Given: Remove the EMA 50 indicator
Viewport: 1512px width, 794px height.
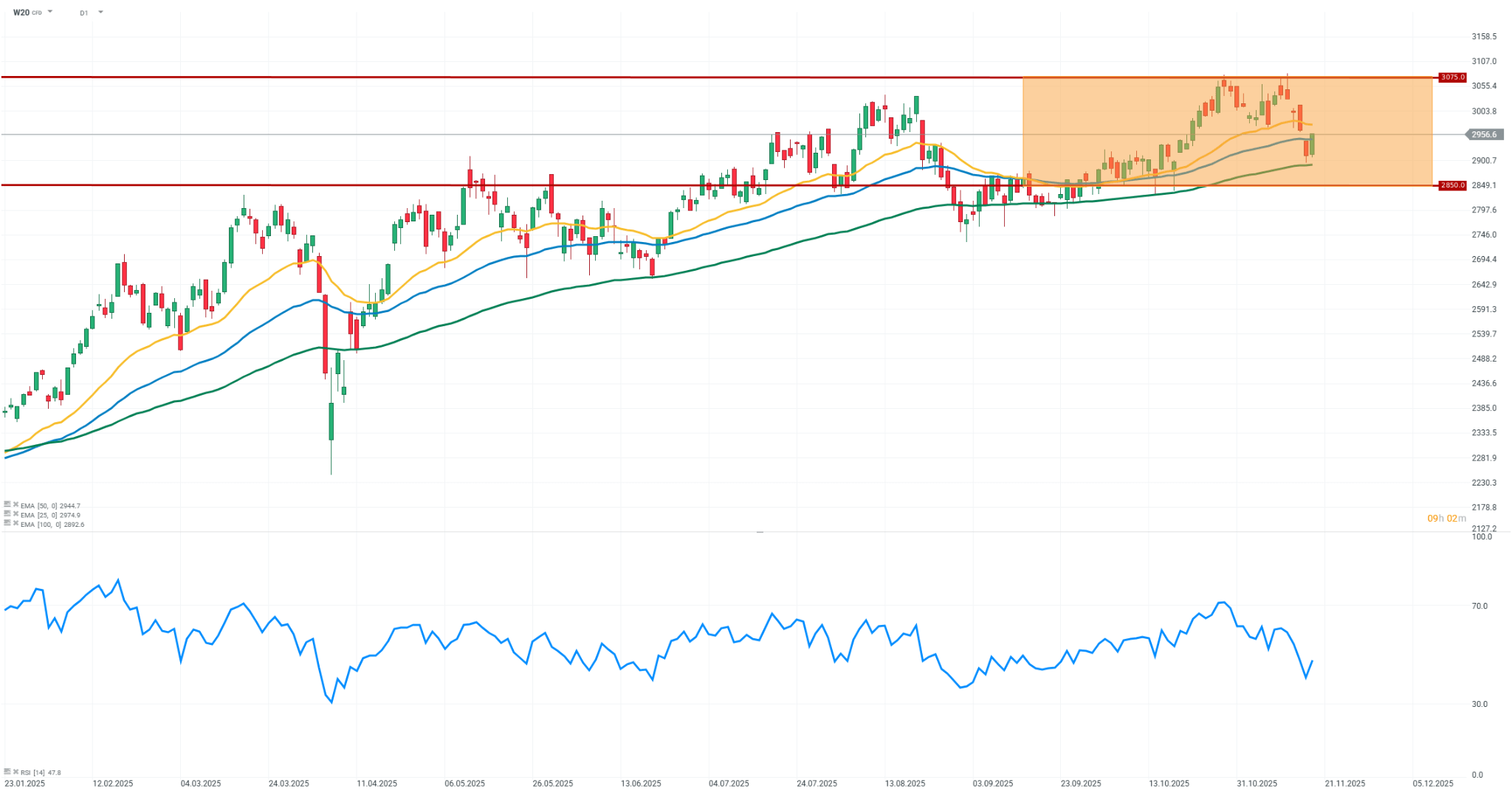Looking at the screenshot, I should 16,505.
